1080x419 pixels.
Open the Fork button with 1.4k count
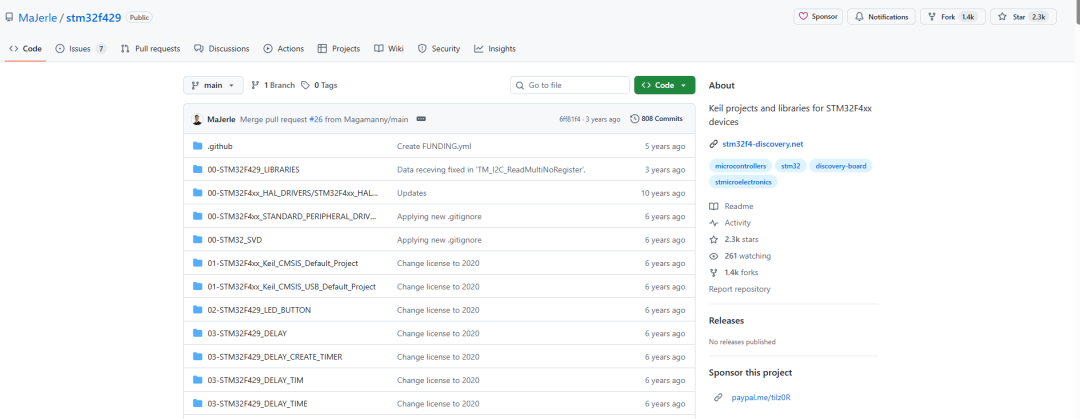coord(953,17)
